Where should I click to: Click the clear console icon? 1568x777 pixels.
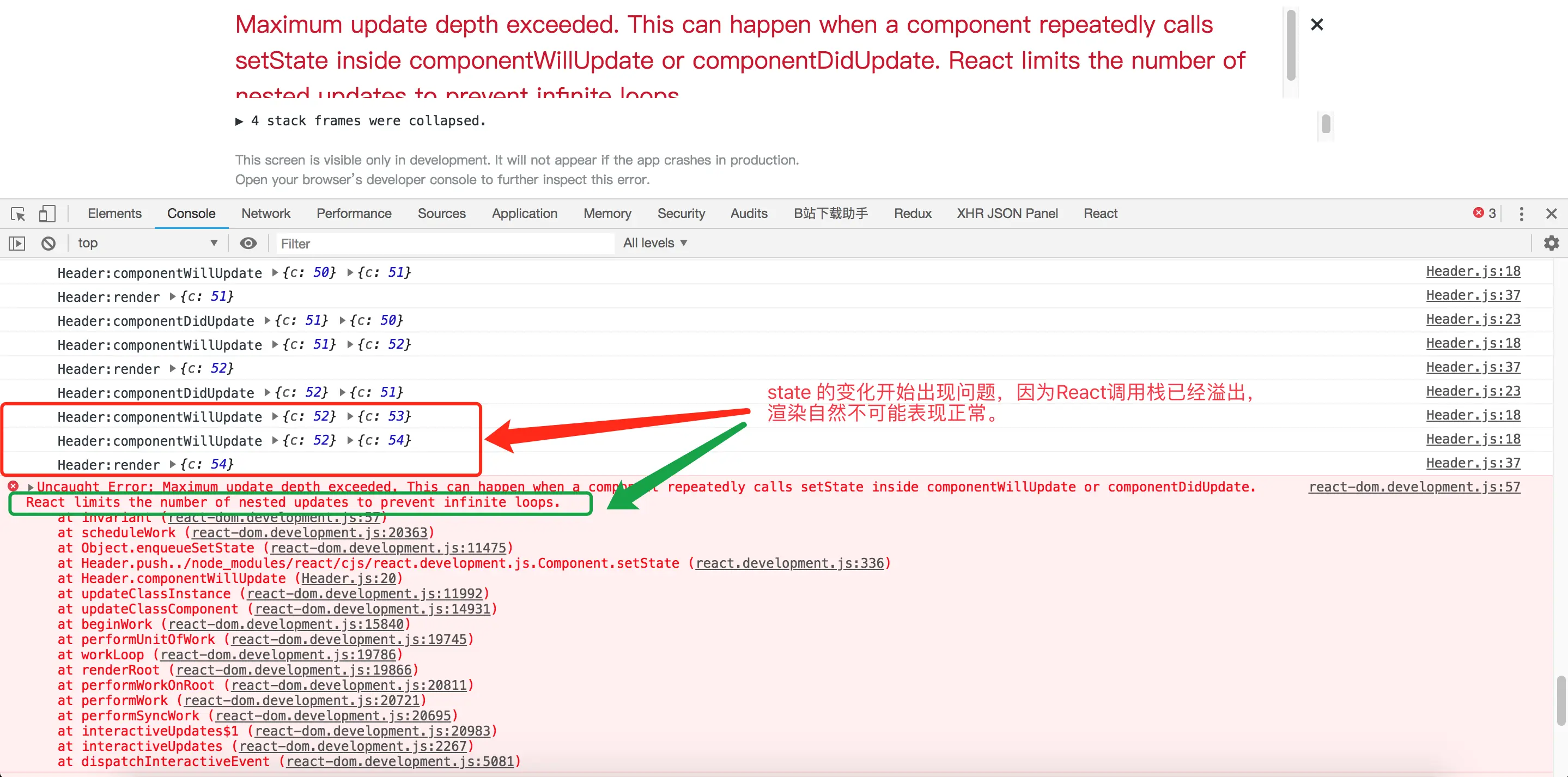point(48,244)
